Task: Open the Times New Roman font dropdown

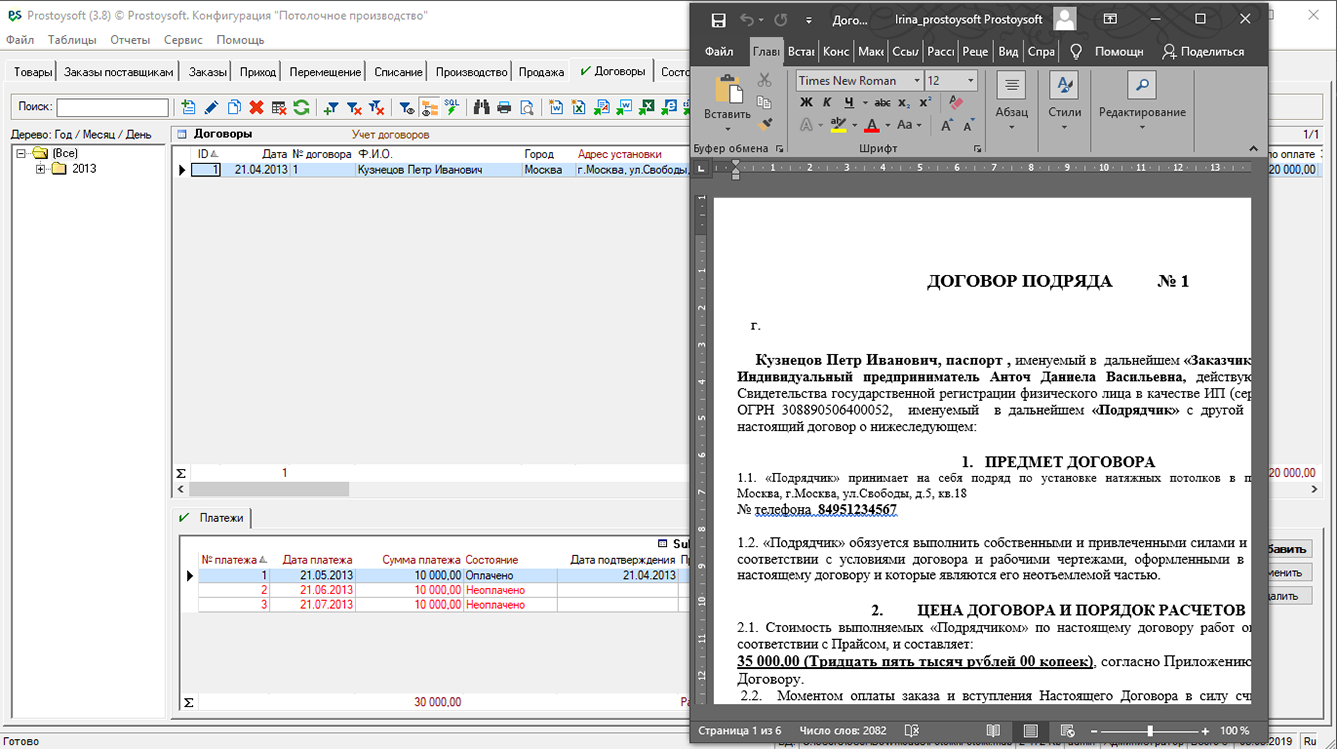Action: coord(917,80)
